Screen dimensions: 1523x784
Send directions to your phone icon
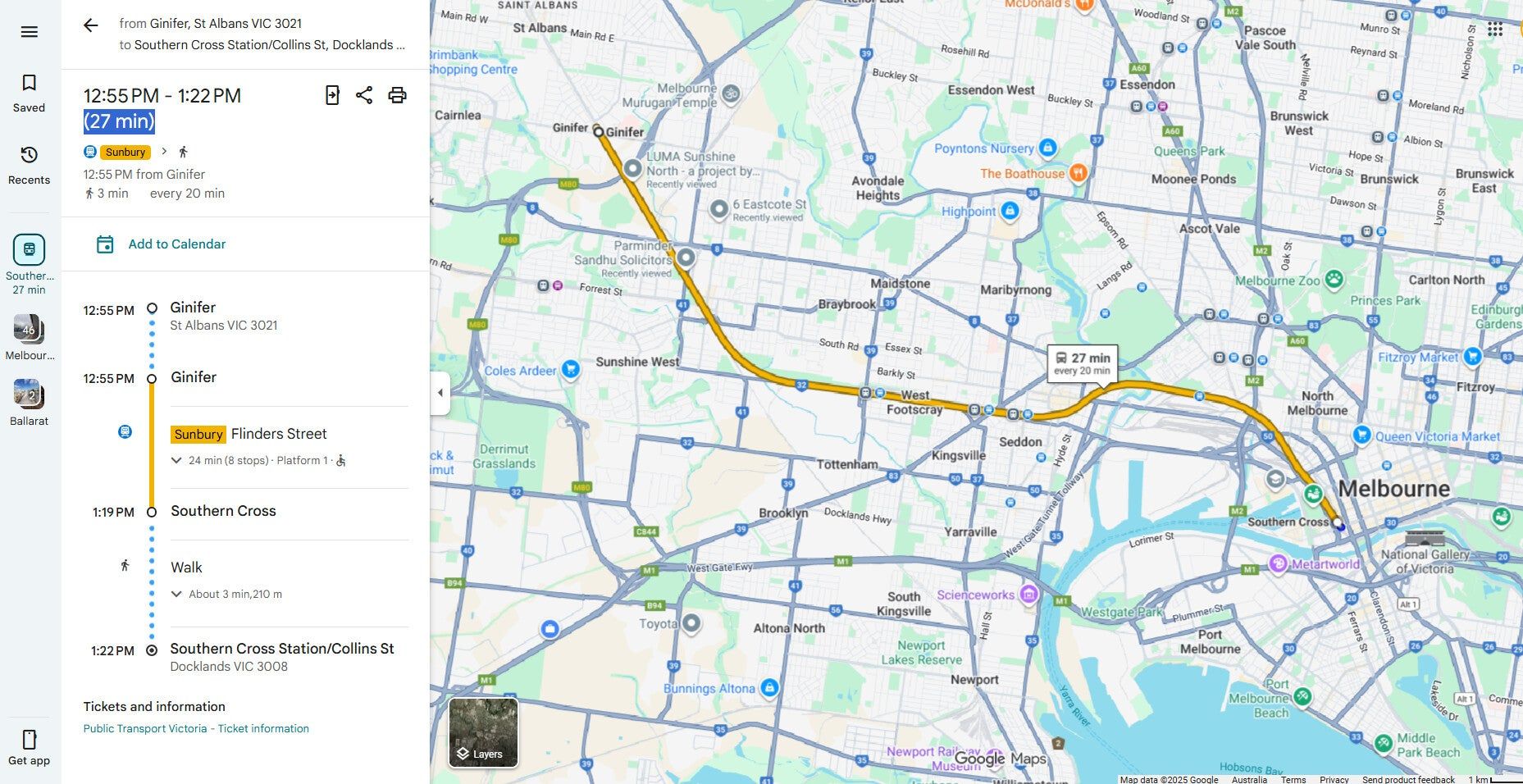[x=332, y=95]
